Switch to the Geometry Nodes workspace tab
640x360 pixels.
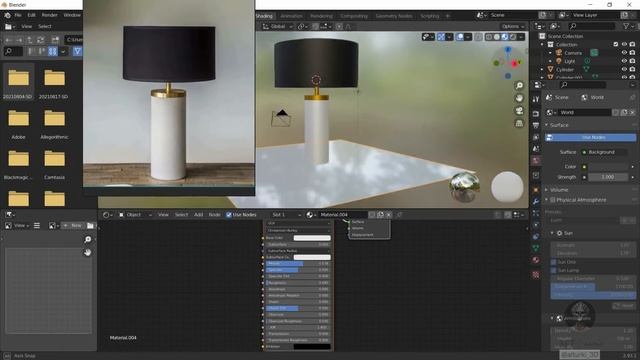pyautogui.click(x=394, y=16)
